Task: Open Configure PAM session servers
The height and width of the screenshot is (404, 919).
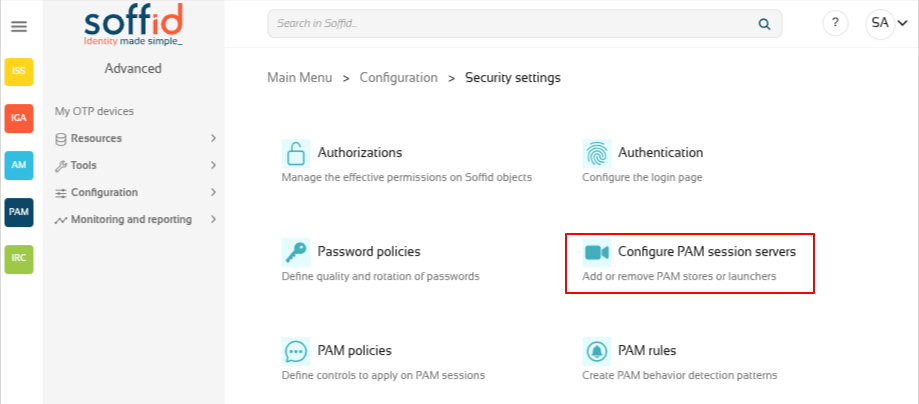Action: (x=689, y=263)
